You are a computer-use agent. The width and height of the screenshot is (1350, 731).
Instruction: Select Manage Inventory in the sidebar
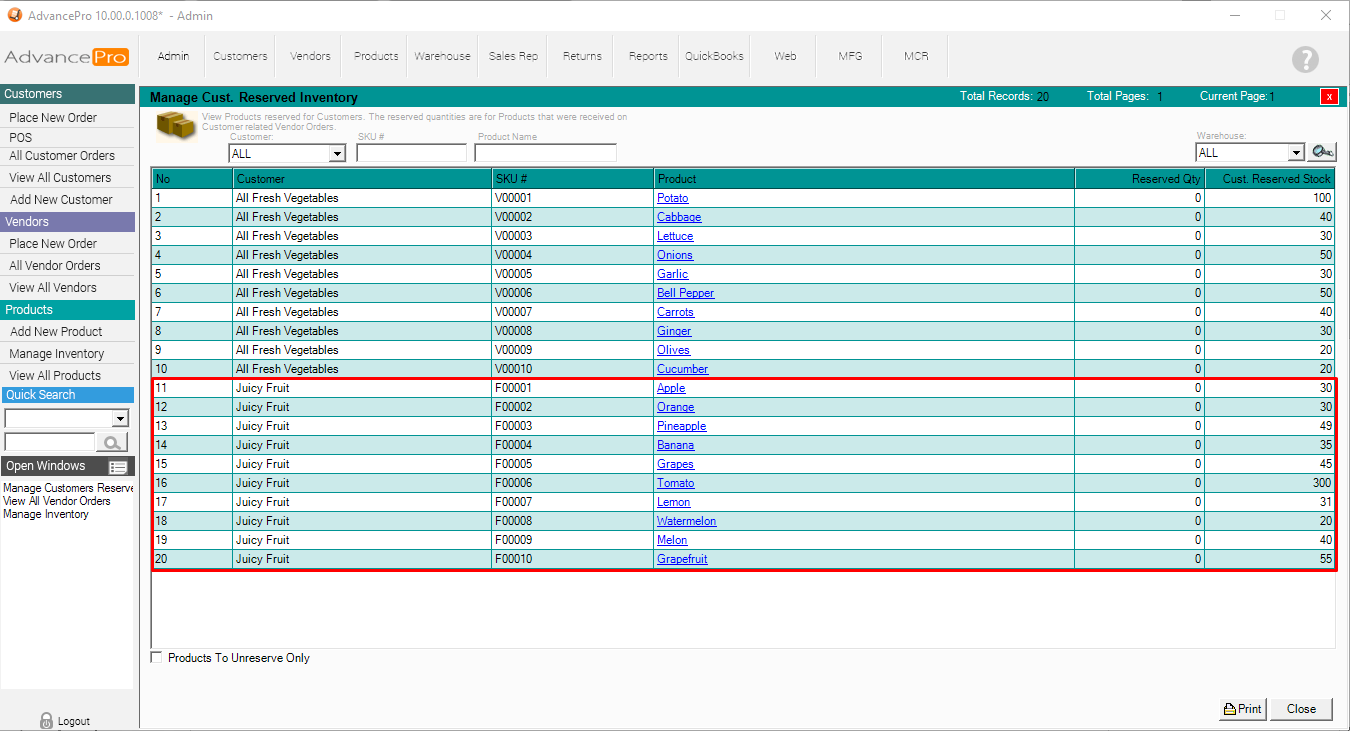pos(57,354)
